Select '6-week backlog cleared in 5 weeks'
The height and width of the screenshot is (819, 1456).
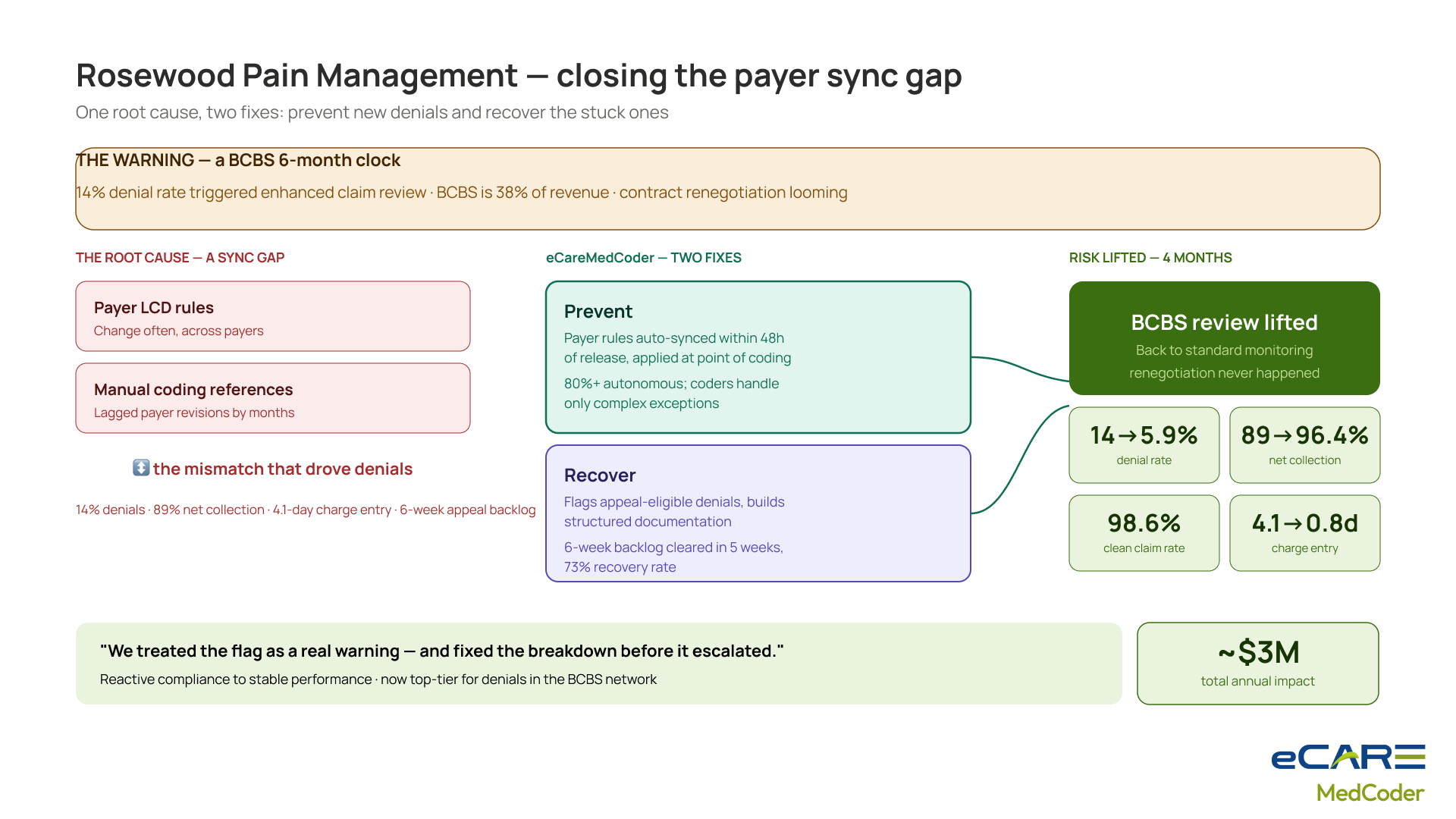(673, 548)
